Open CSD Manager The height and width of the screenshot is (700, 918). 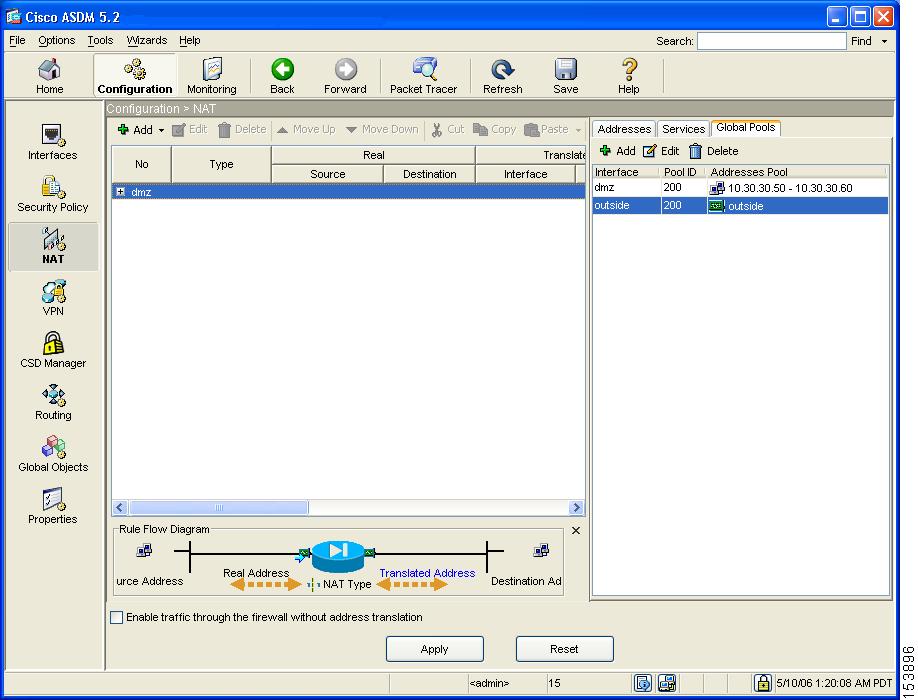53,351
